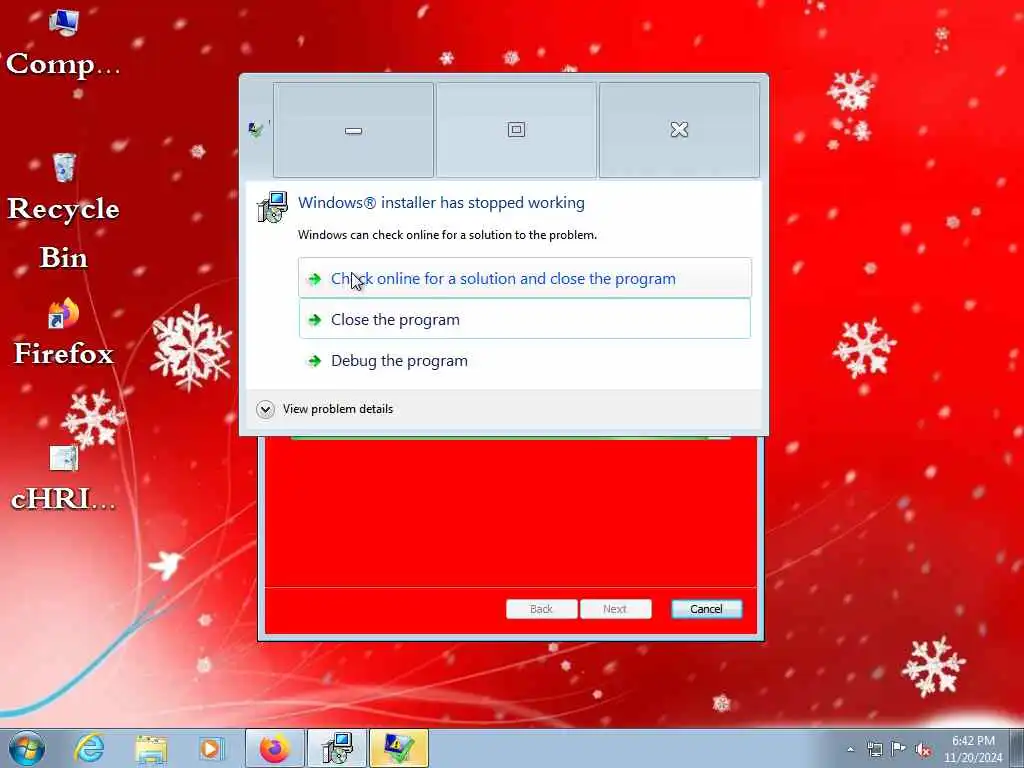Image resolution: width=1024 pixels, height=768 pixels.
Task: Expand View problem details
Action: point(325,409)
